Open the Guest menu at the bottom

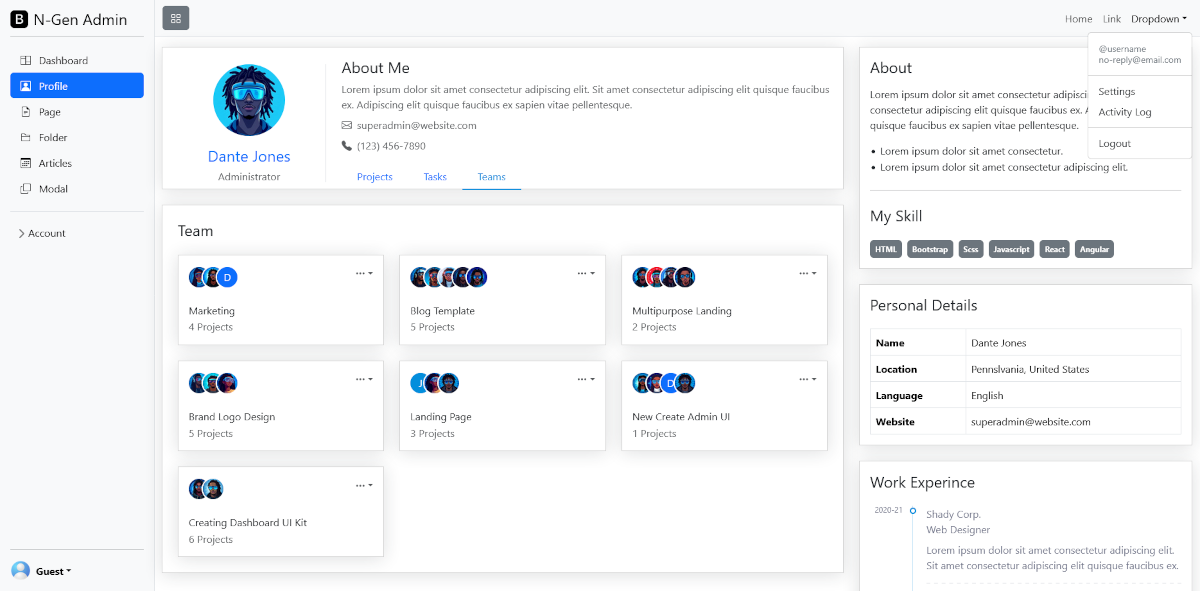[x=42, y=571]
